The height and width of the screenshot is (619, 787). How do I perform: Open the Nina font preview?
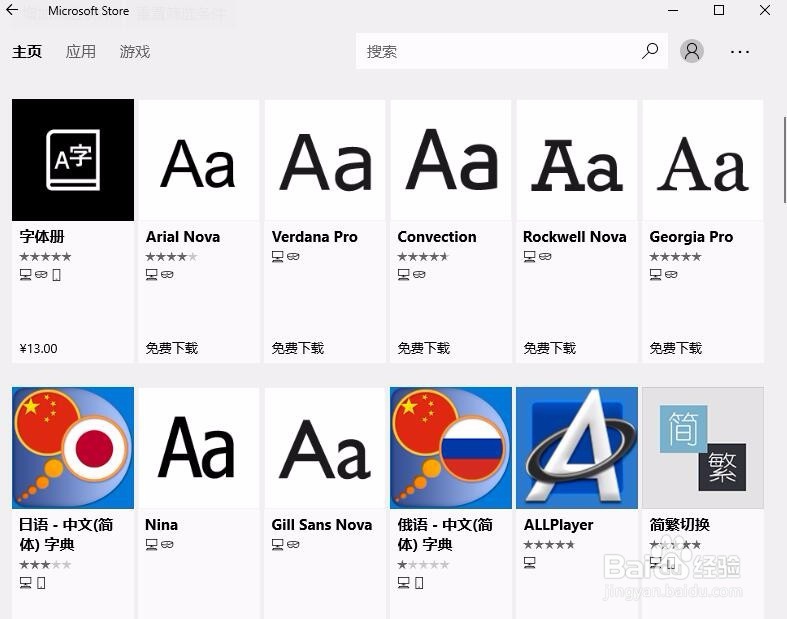(199, 448)
